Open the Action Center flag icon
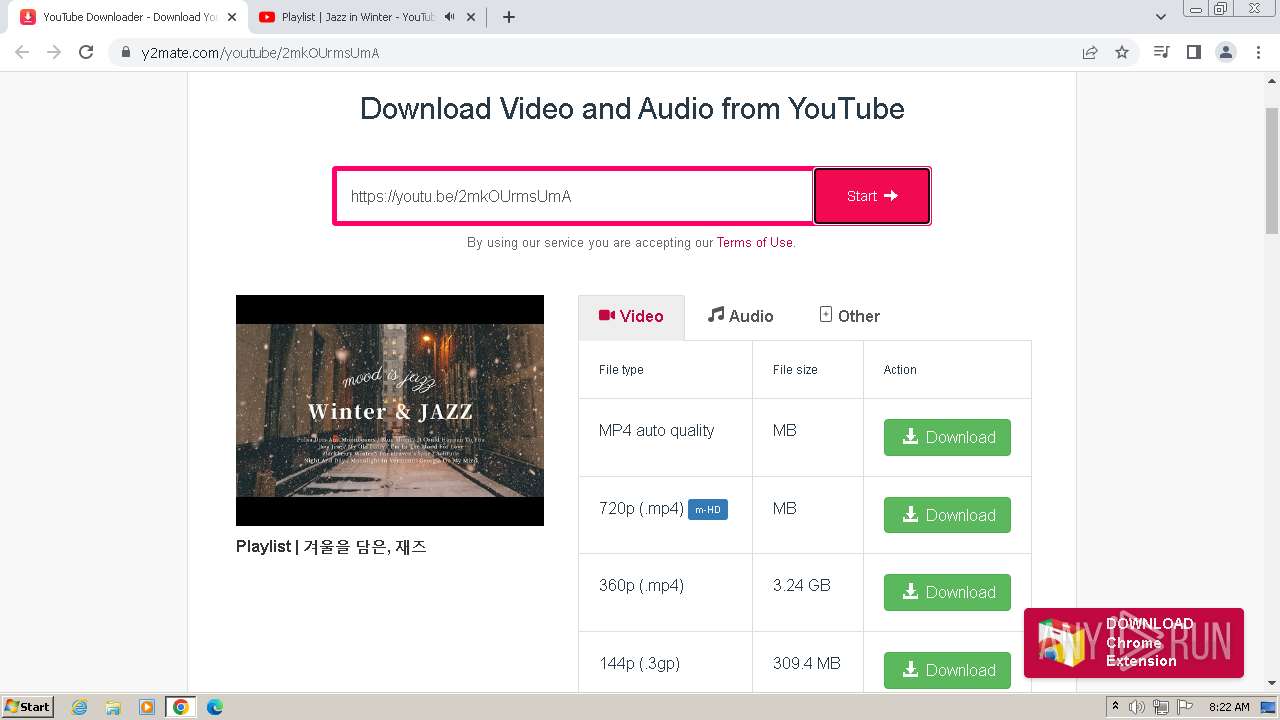The width and height of the screenshot is (1280, 720). 1185,707
